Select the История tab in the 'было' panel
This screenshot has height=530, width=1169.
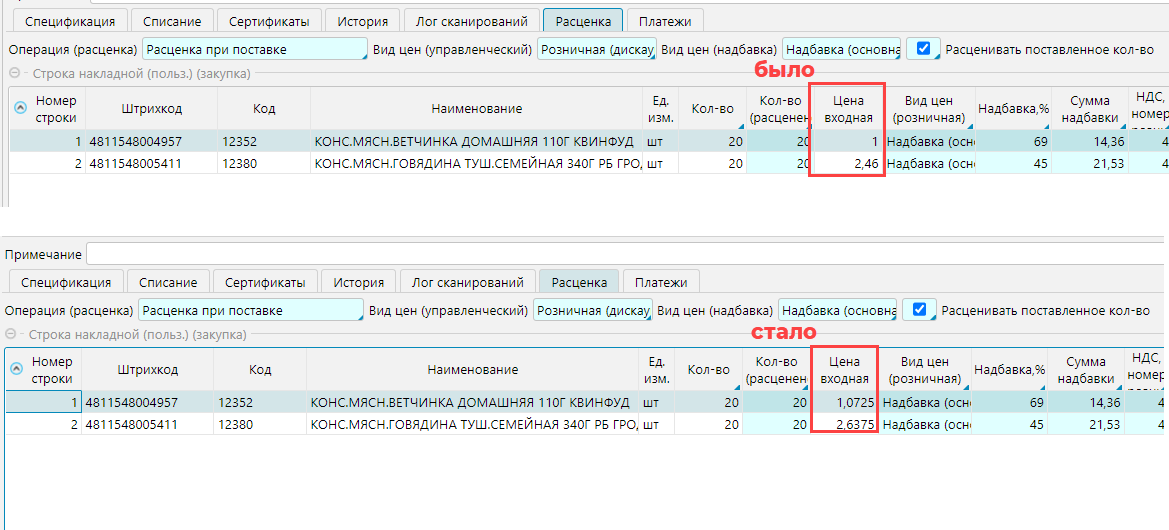pyautogui.click(x=363, y=21)
